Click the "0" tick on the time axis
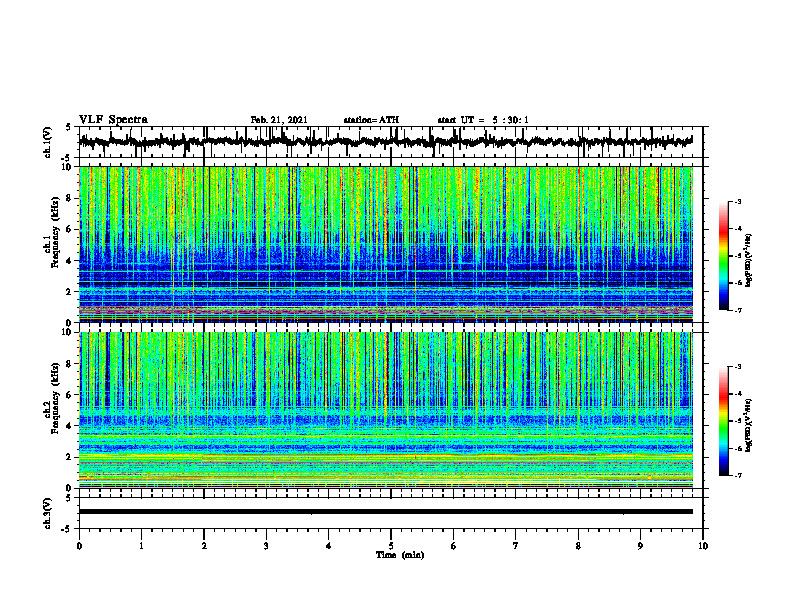The image size is (792, 612). (79, 546)
